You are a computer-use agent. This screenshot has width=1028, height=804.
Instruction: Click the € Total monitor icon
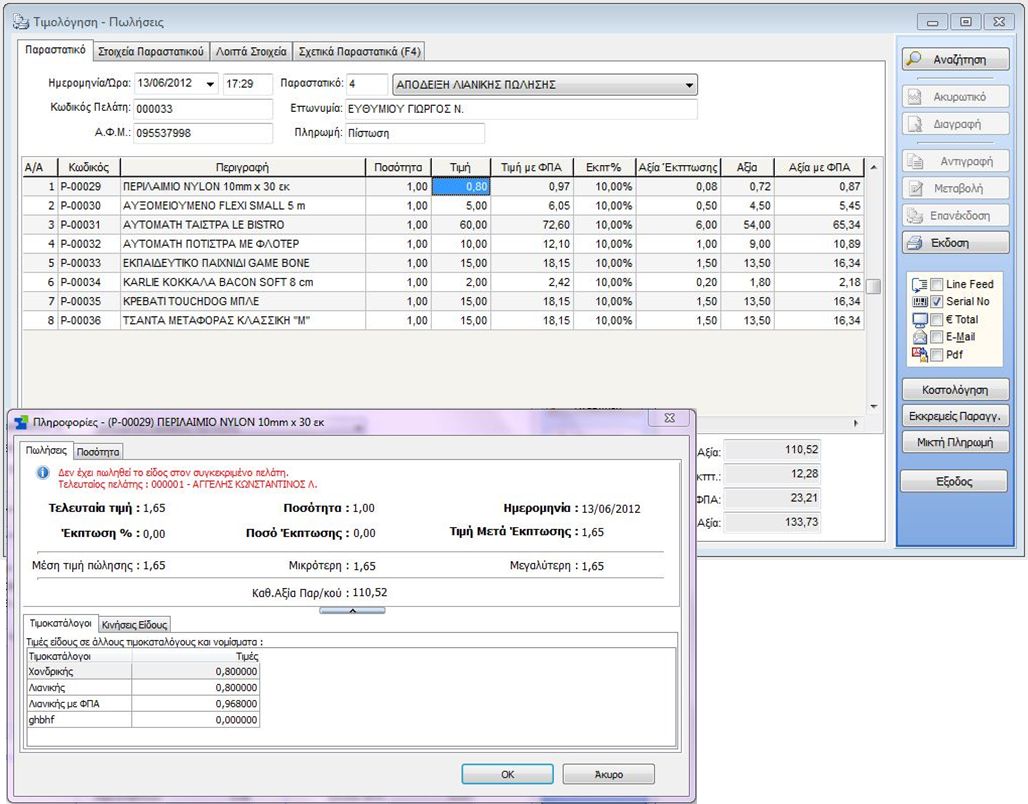(920, 320)
